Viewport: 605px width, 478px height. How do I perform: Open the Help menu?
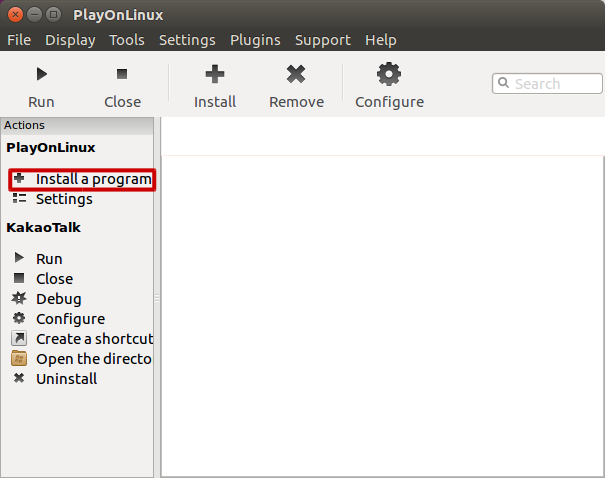381,40
